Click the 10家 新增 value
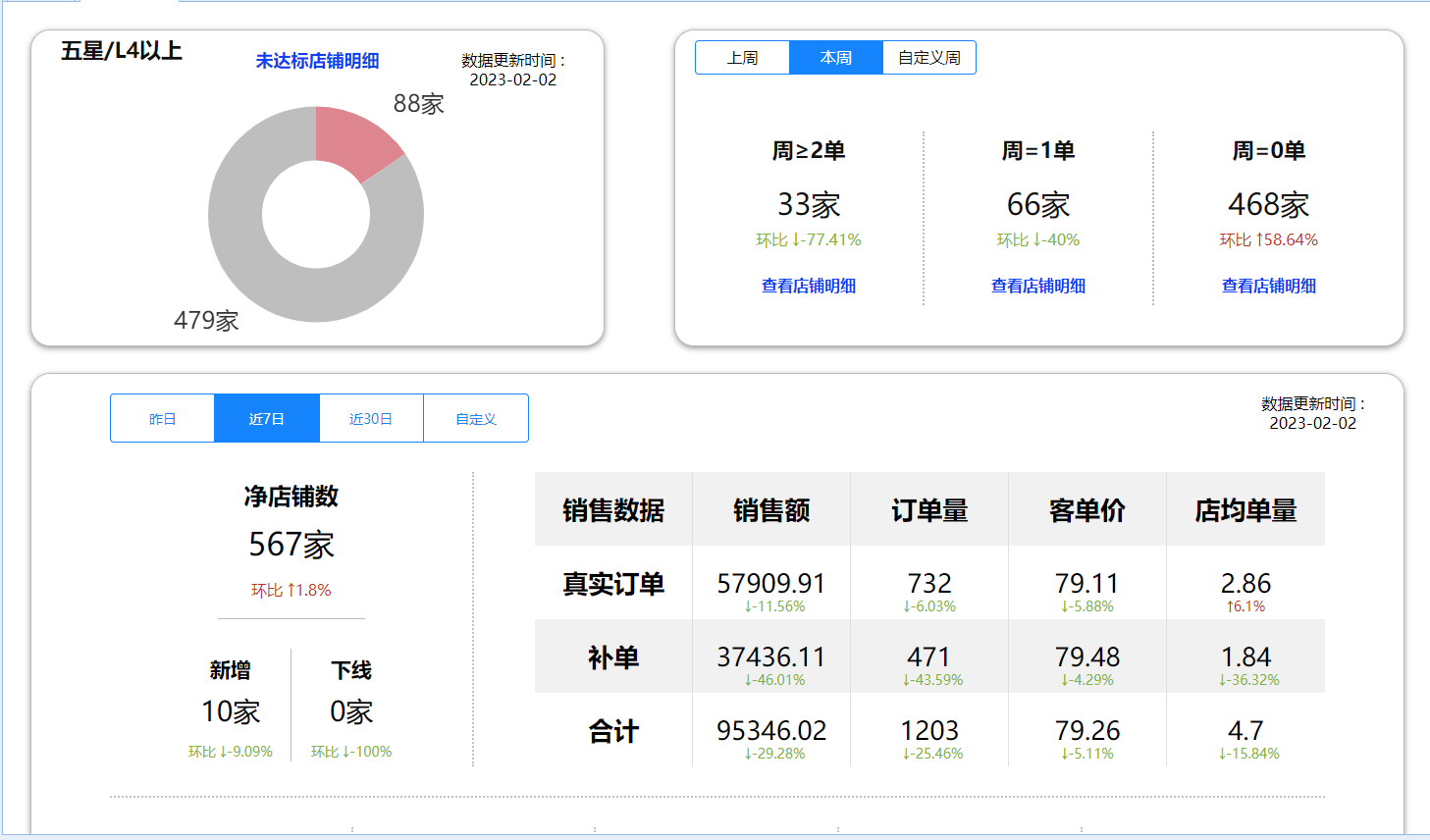The width and height of the screenshot is (1430, 840). 231,711
